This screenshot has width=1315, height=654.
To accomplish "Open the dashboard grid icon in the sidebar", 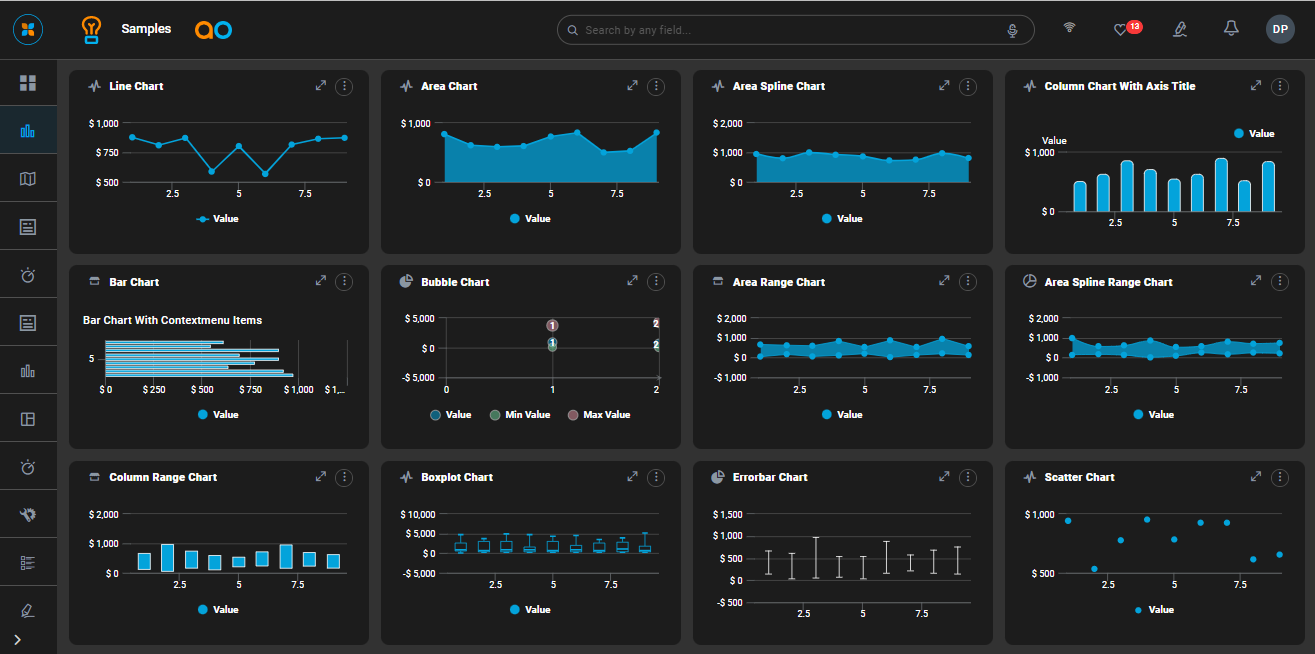I will pyautogui.click(x=28, y=83).
